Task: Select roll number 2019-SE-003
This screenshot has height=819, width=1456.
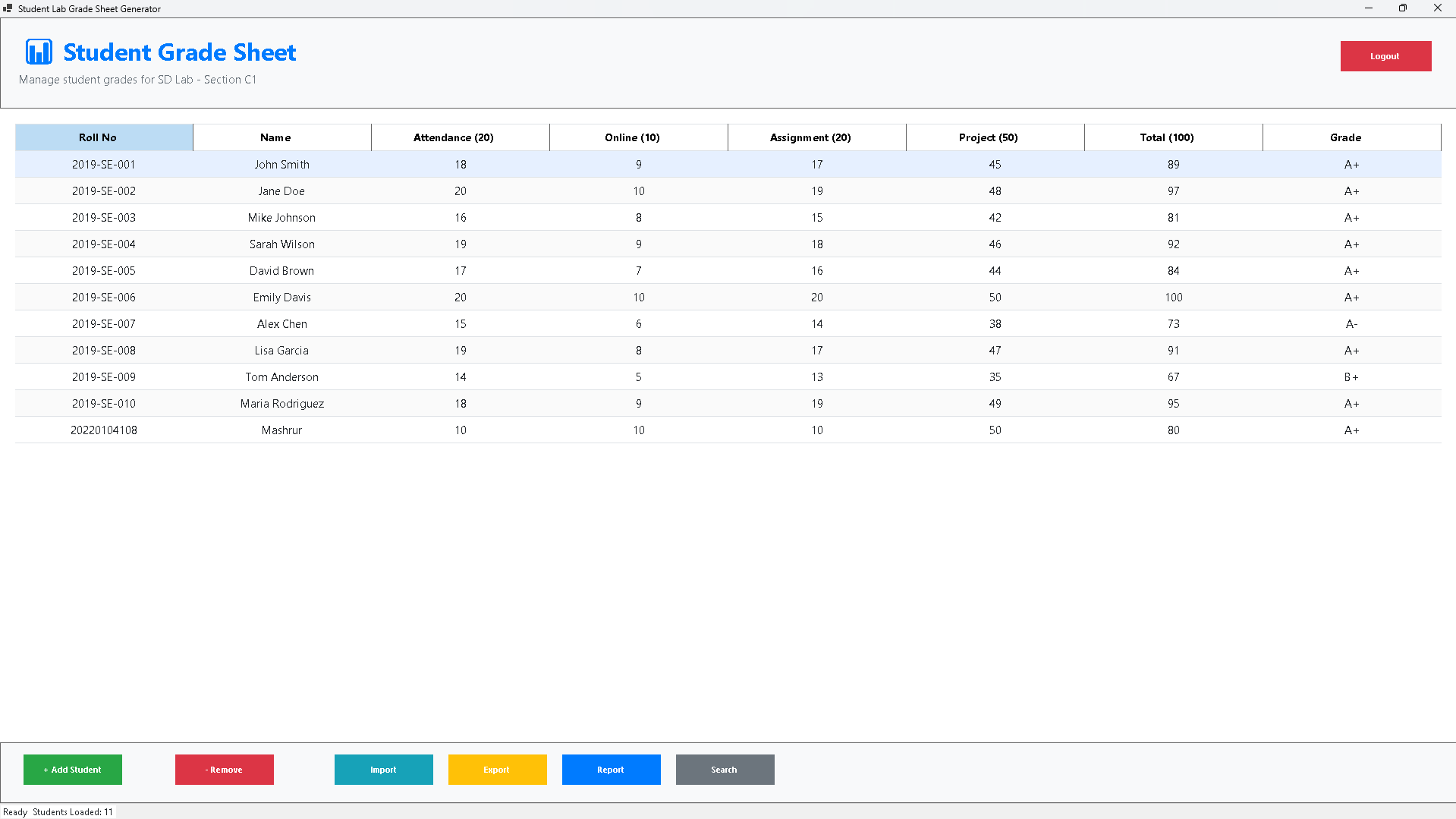Action: point(104,218)
